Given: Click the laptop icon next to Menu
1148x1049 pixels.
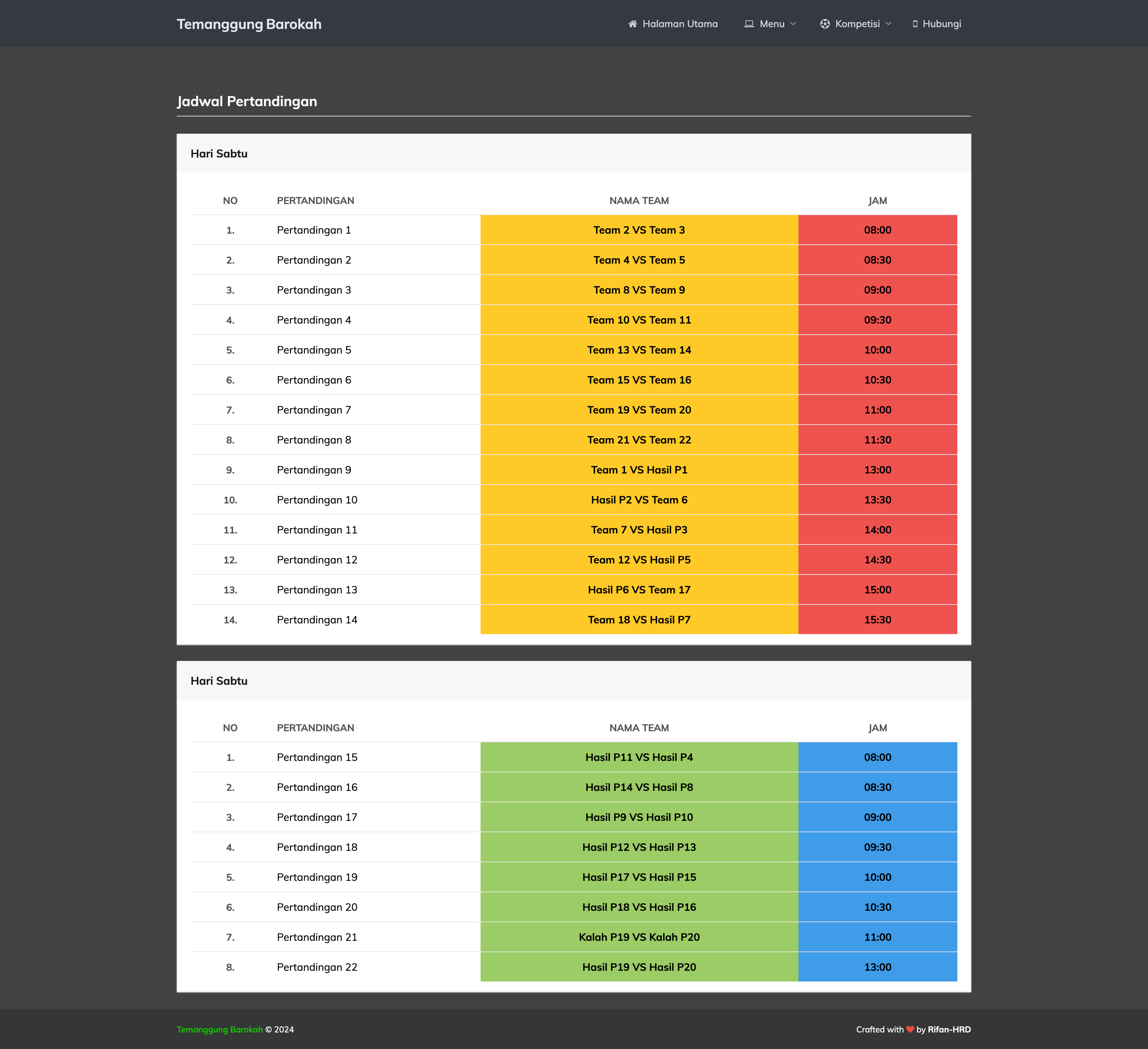Looking at the screenshot, I should click(749, 24).
